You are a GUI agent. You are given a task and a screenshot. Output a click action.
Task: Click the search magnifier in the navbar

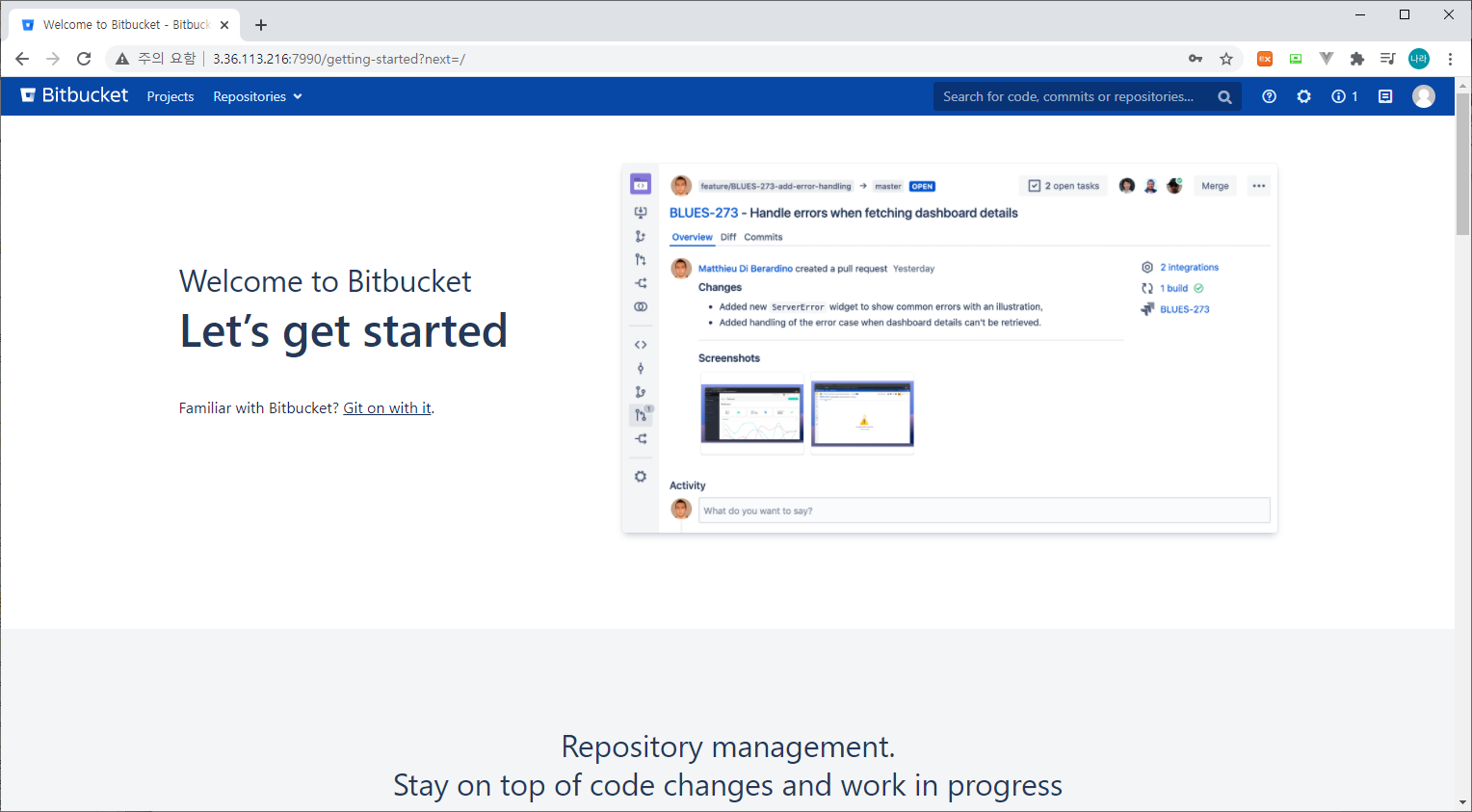coord(1224,96)
